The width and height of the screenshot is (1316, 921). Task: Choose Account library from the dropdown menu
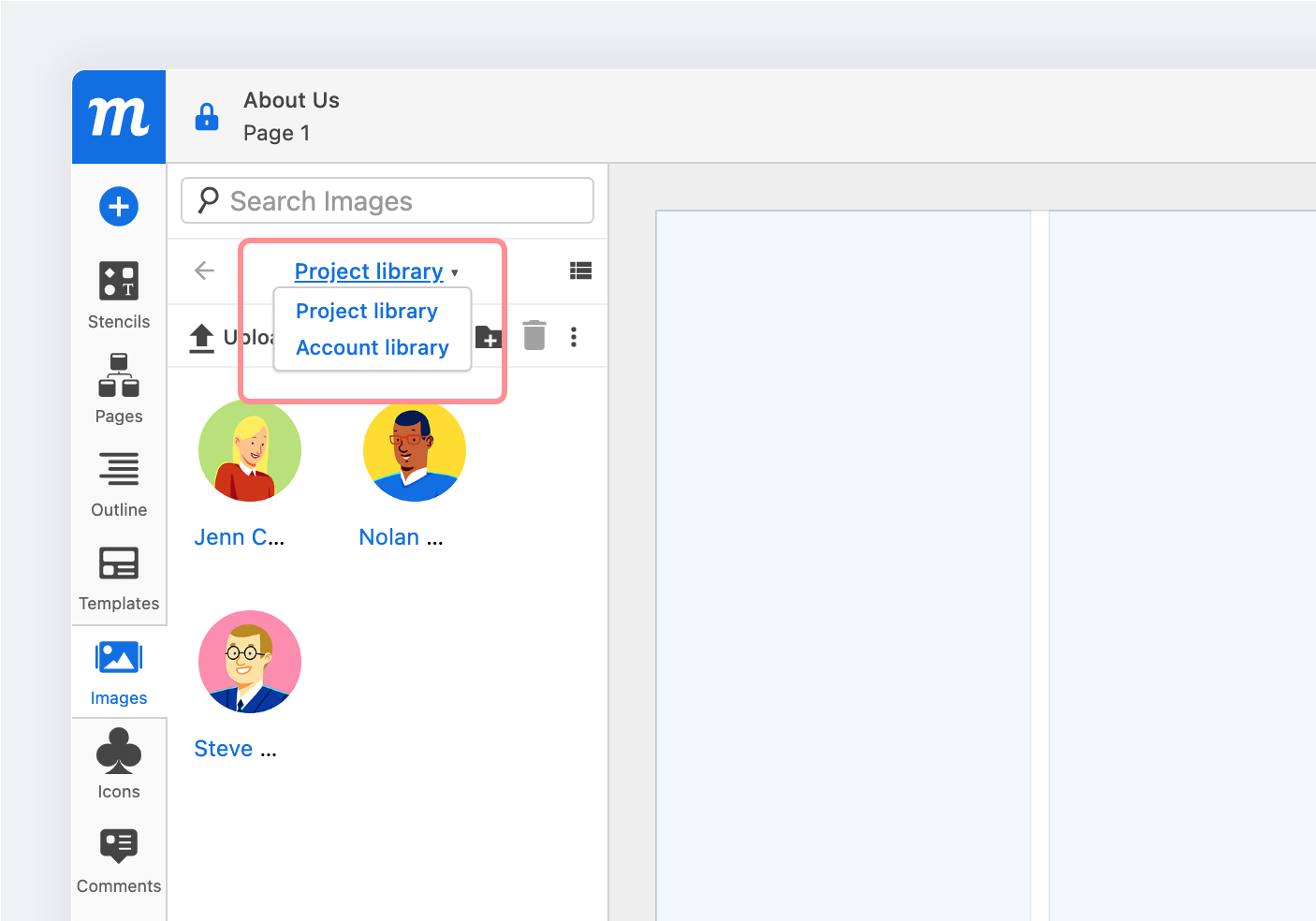point(373,347)
